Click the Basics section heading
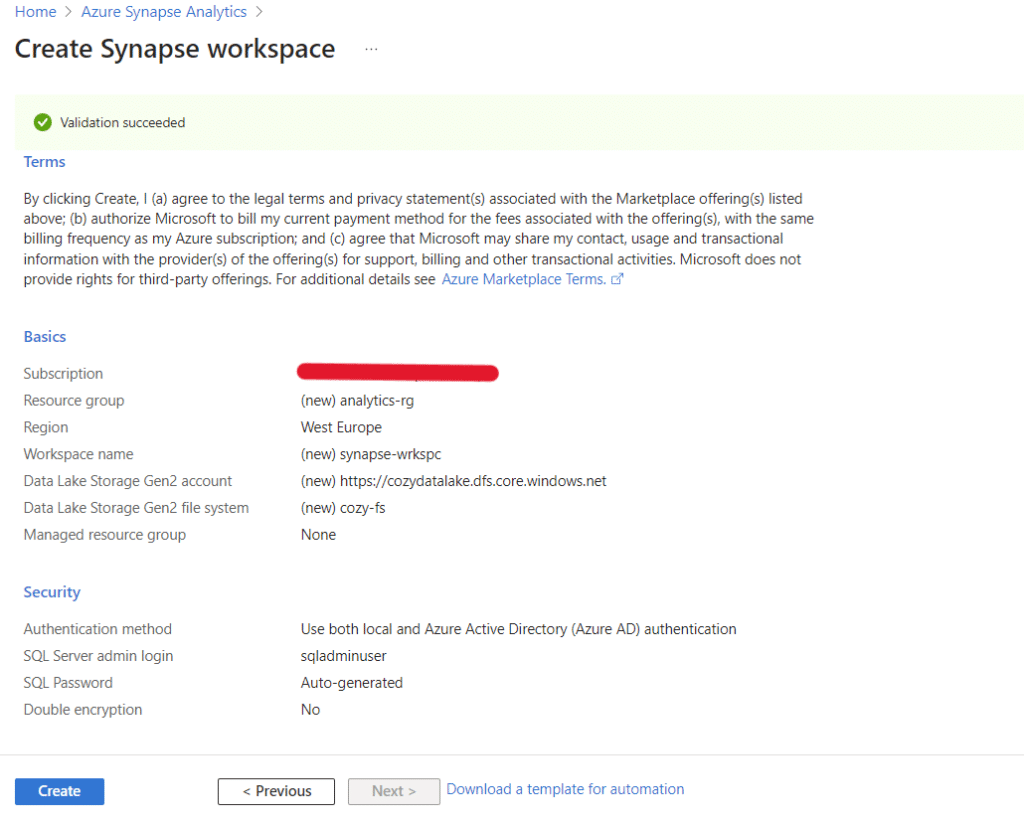The image size is (1024, 825). point(45,337)
